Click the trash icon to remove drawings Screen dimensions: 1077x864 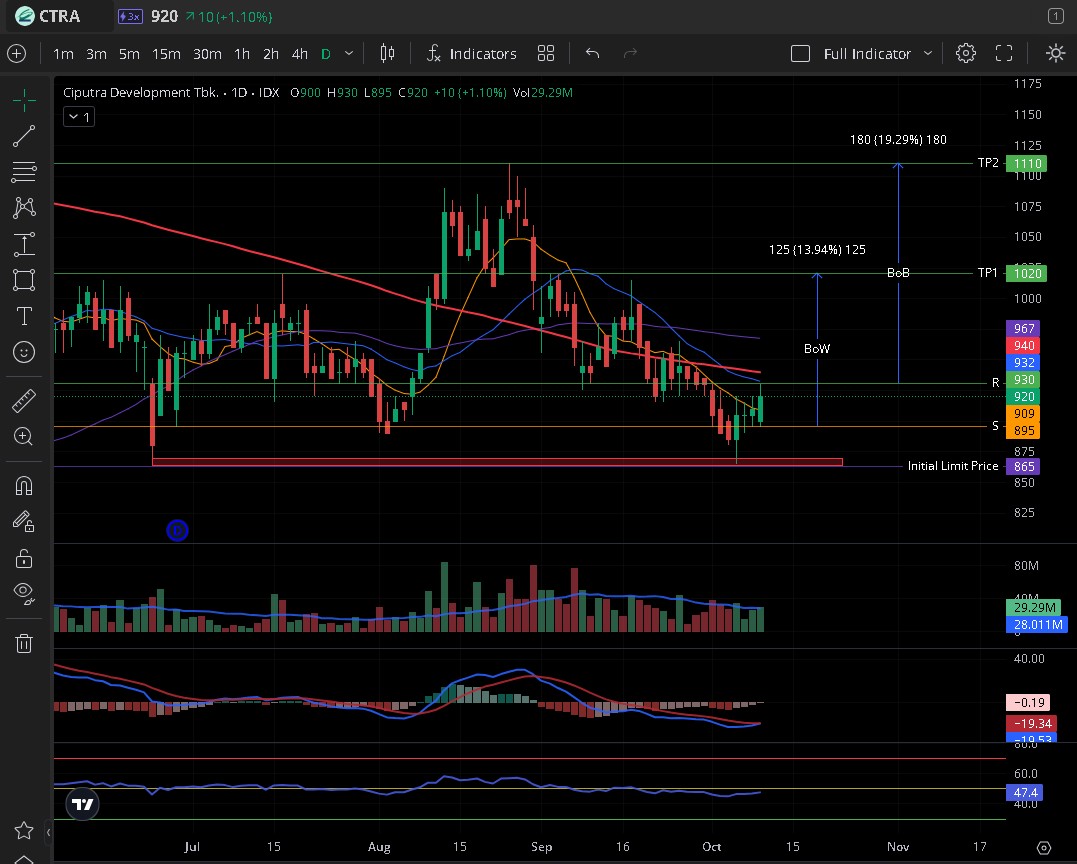click(24, 643)
